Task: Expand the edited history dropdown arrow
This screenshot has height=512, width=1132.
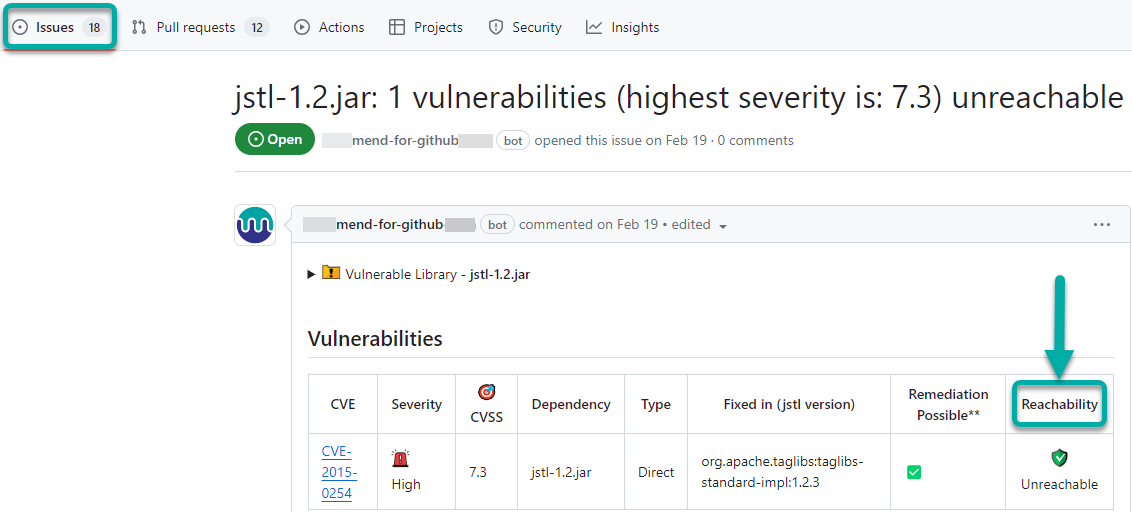Action: coord(723,226)
